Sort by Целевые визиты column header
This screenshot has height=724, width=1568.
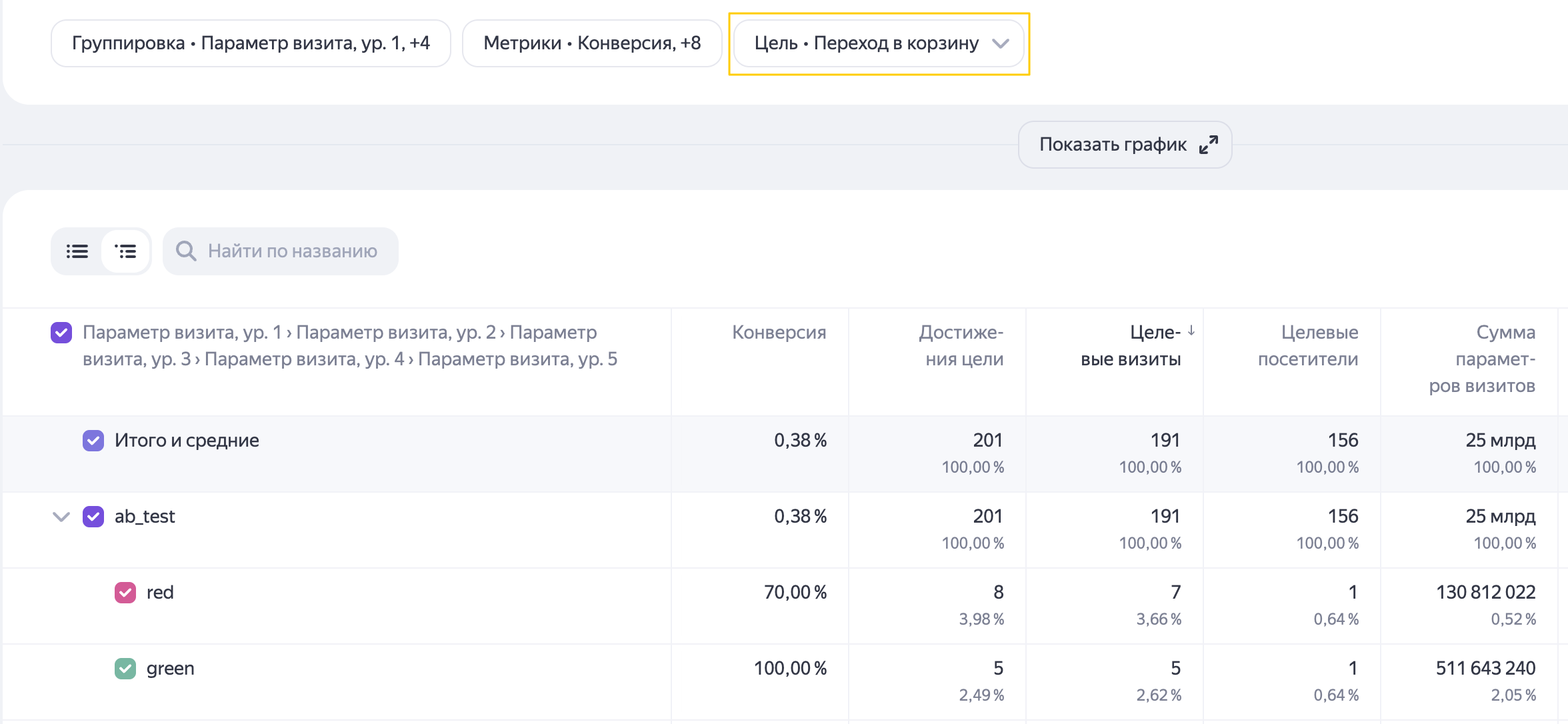(1131, 345)
